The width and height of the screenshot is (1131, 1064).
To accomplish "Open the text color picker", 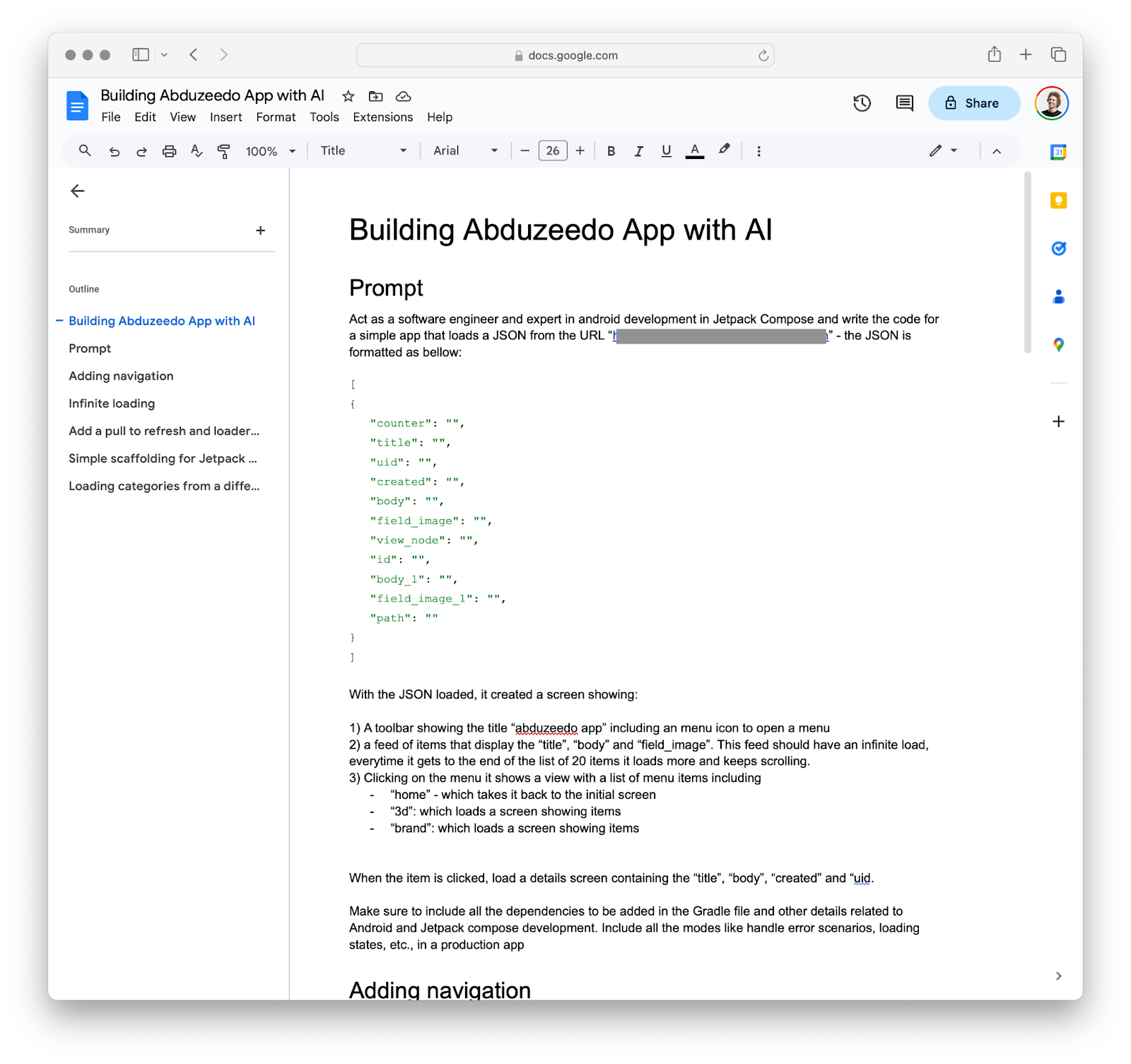I will coord(695,151).
